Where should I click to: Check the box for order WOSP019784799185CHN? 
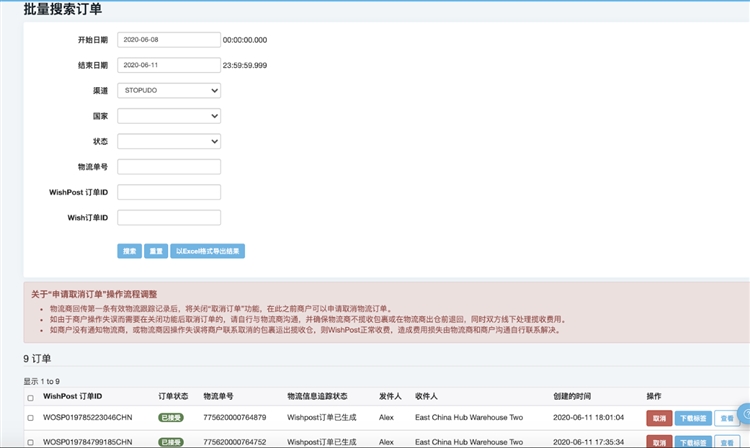(x=31, y=443)
